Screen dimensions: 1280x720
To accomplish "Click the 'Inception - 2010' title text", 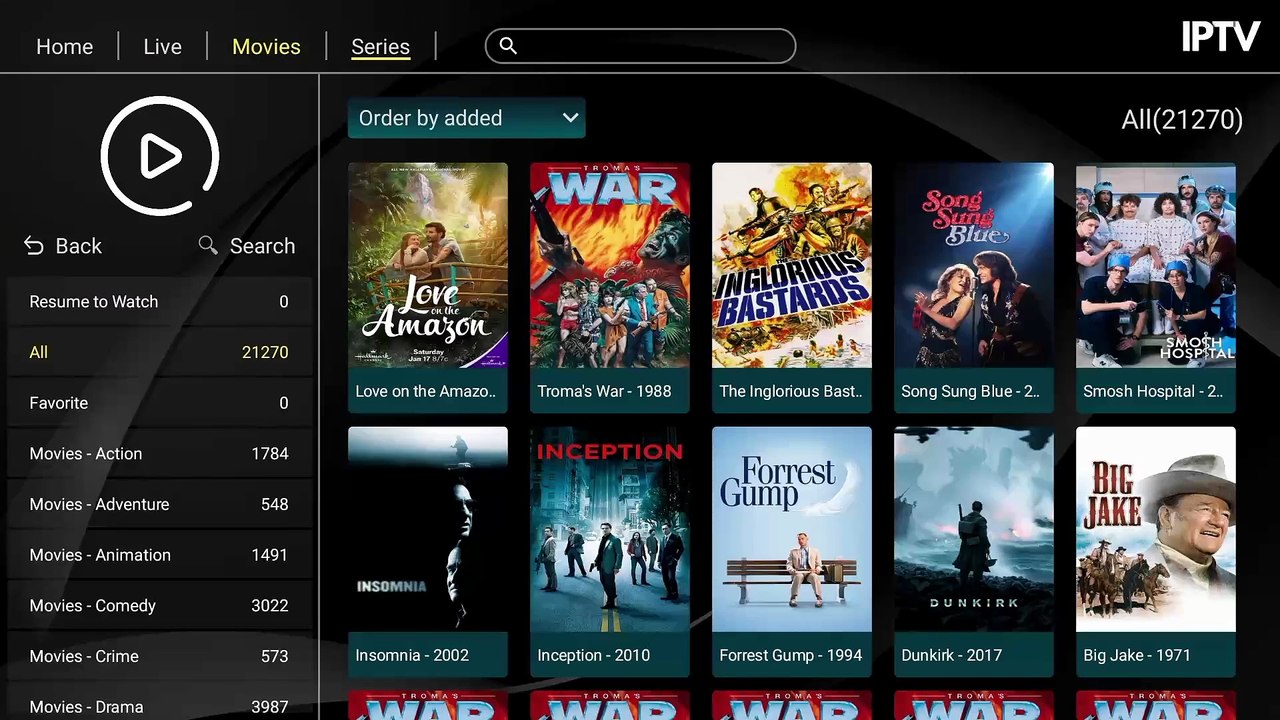I will tap(594, 655).
